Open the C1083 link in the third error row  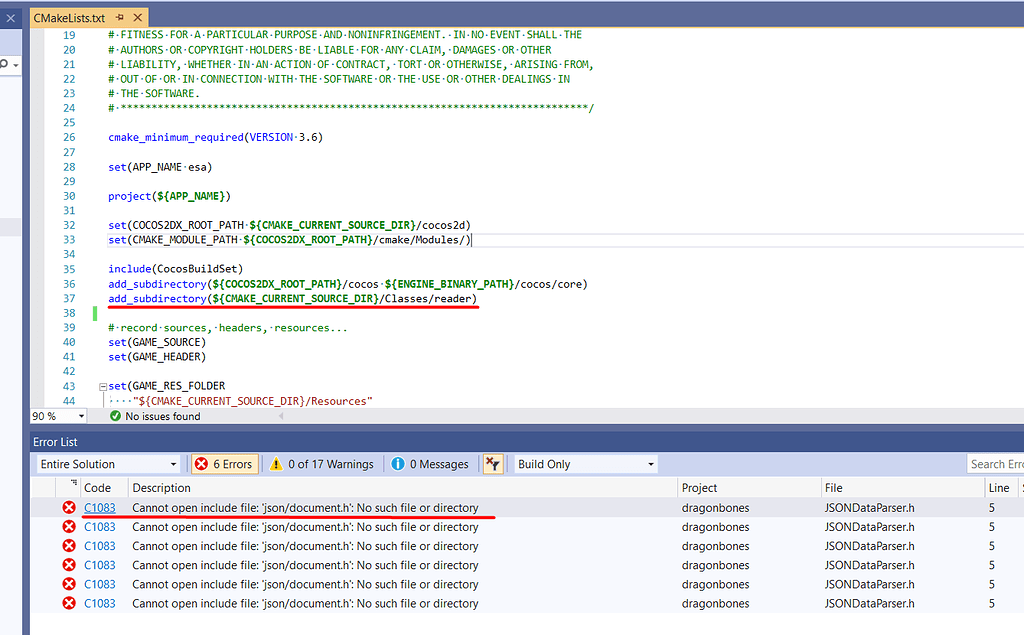coord(99,545)
